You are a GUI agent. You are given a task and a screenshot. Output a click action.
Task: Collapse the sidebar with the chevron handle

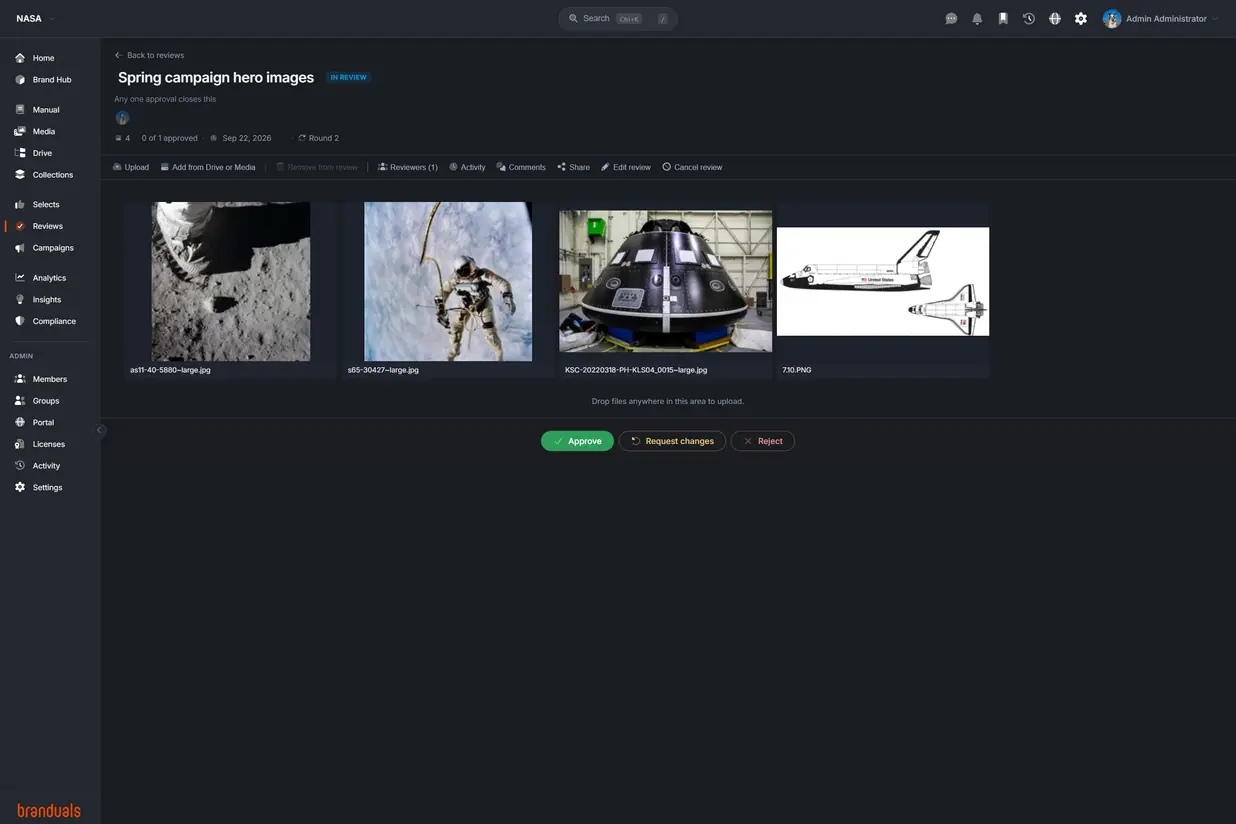(x=100, y=430)
